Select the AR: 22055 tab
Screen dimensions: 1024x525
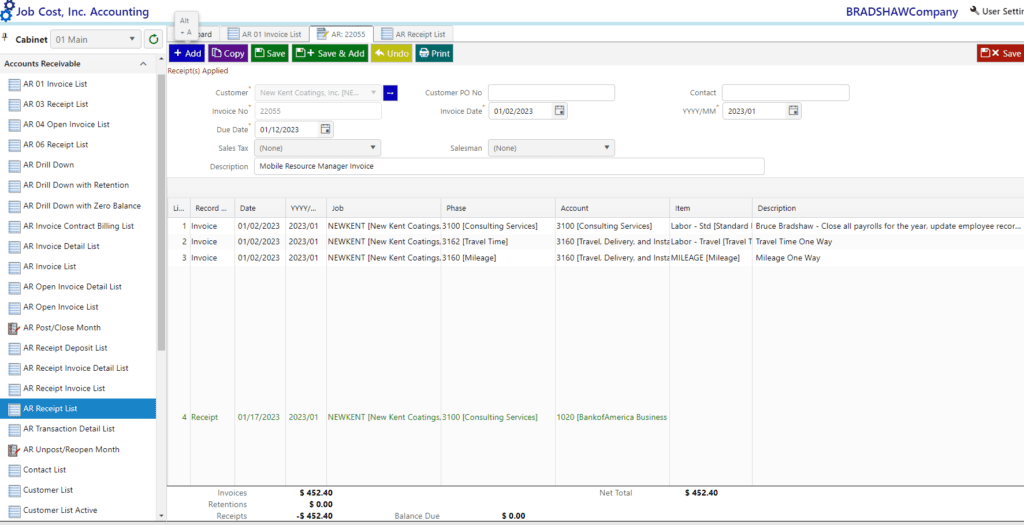click(342, 34)
